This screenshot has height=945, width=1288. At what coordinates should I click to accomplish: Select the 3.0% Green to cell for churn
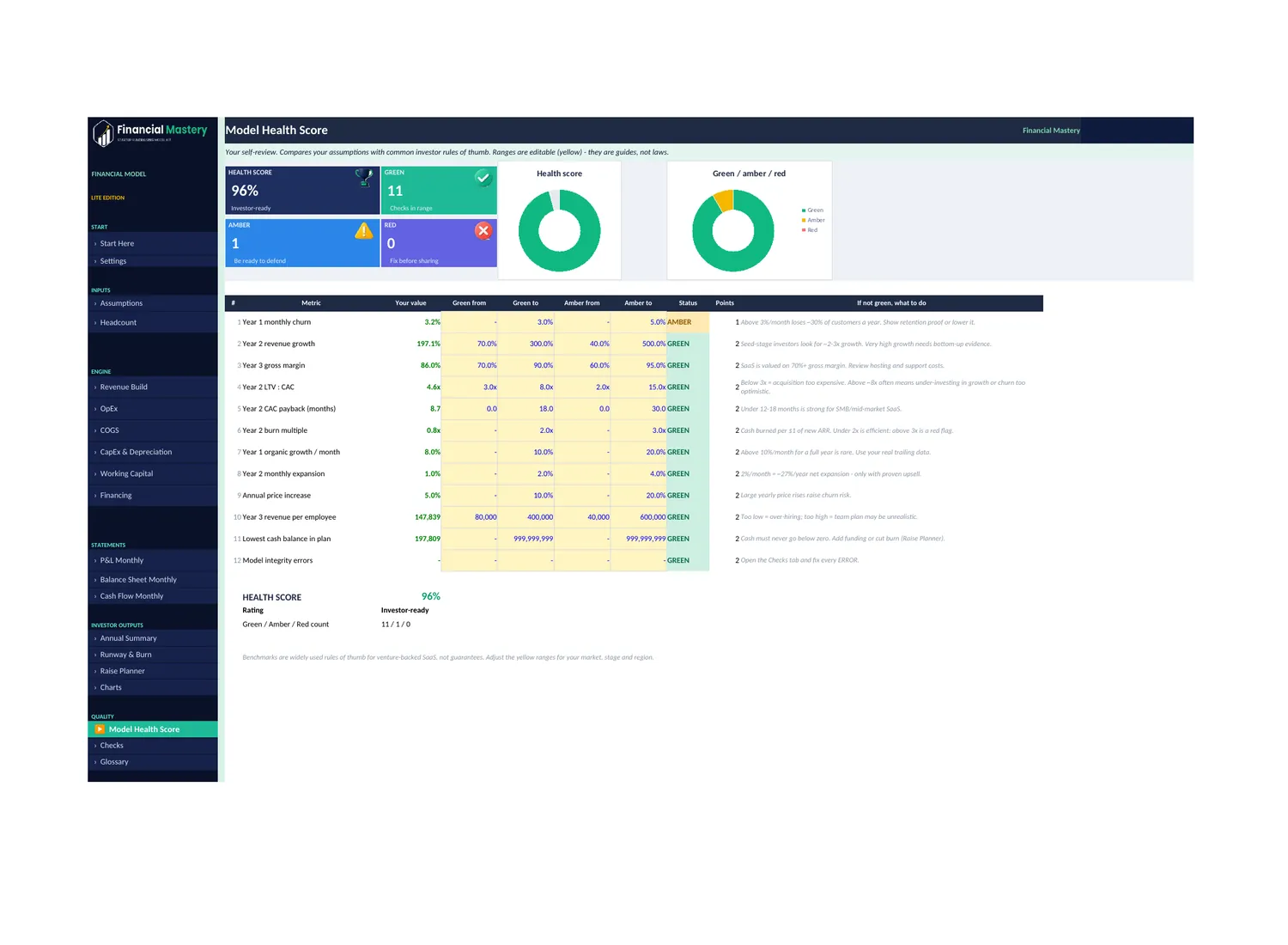(526, 322)
